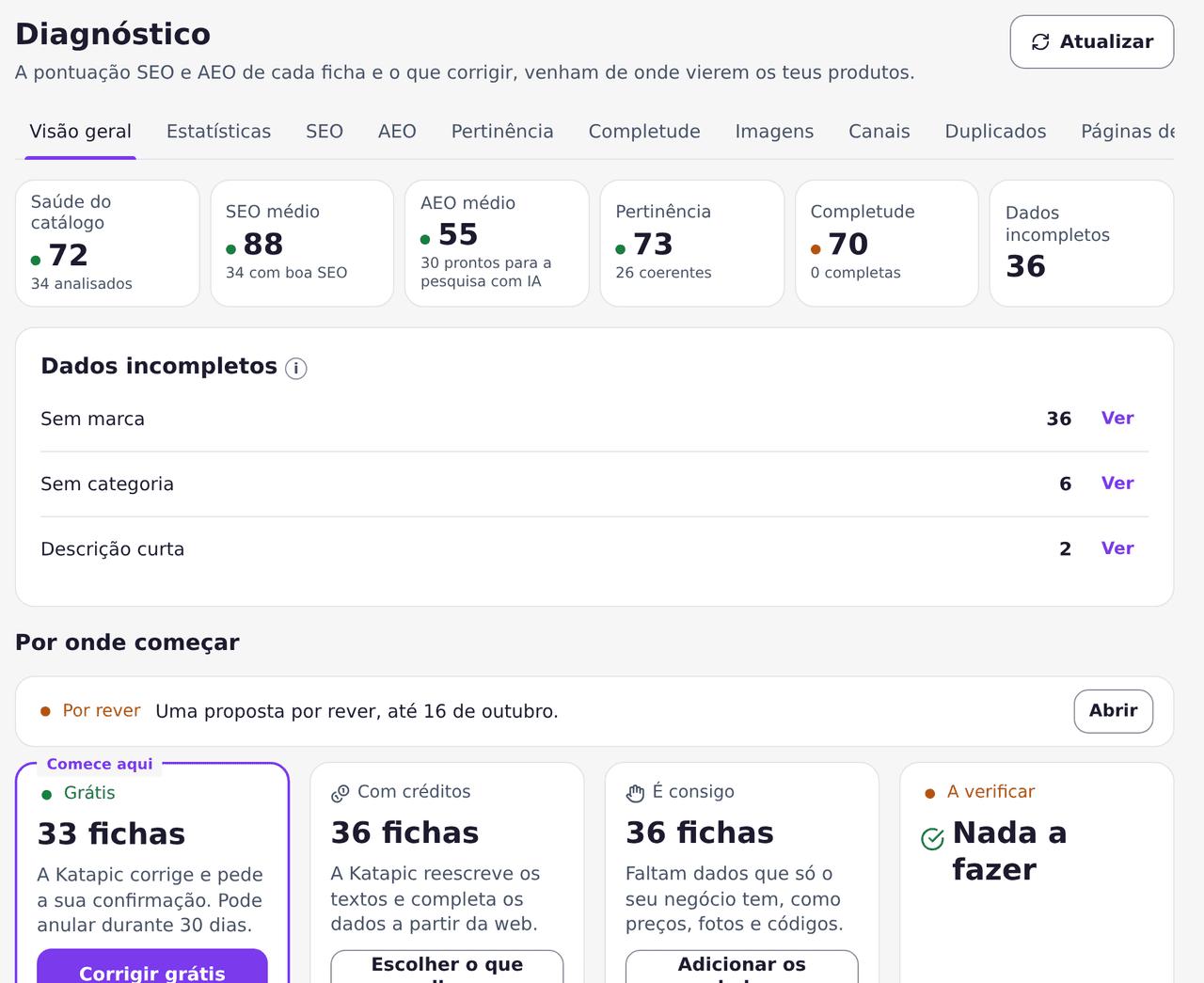Open the Imagens tab

[x=774, y=132]
